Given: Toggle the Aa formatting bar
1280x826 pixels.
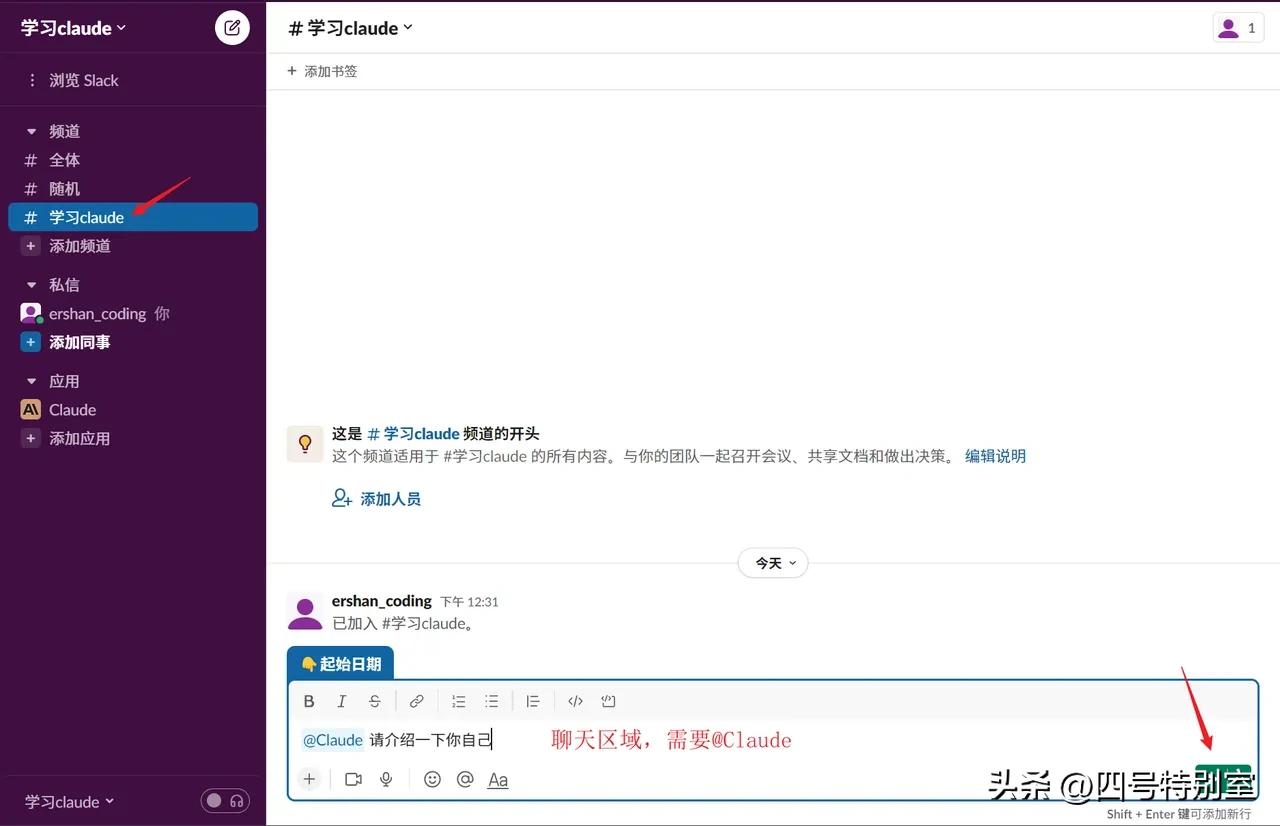Looking at the screenshot, I should click(497, 779).
